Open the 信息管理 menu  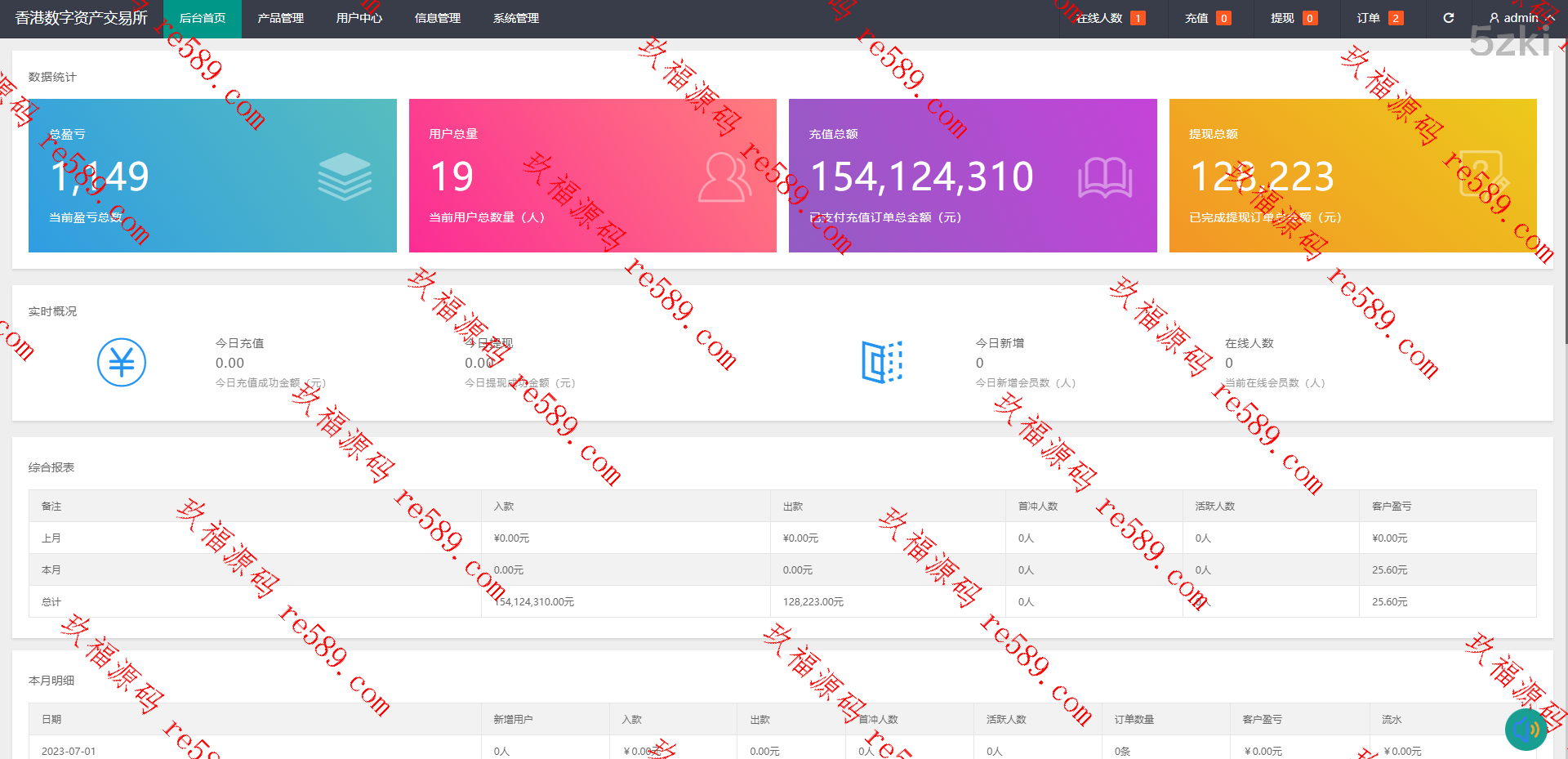[437, 18]
